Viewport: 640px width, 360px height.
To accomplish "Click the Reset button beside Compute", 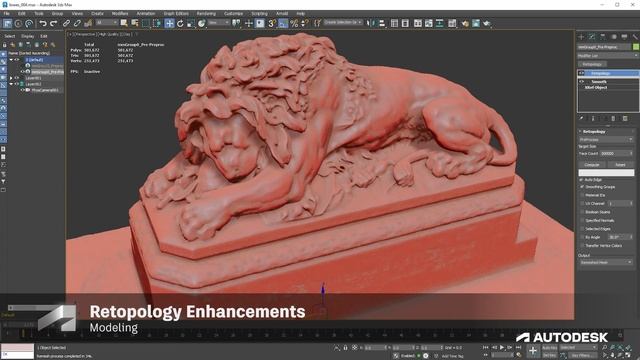I will [620, 164].
